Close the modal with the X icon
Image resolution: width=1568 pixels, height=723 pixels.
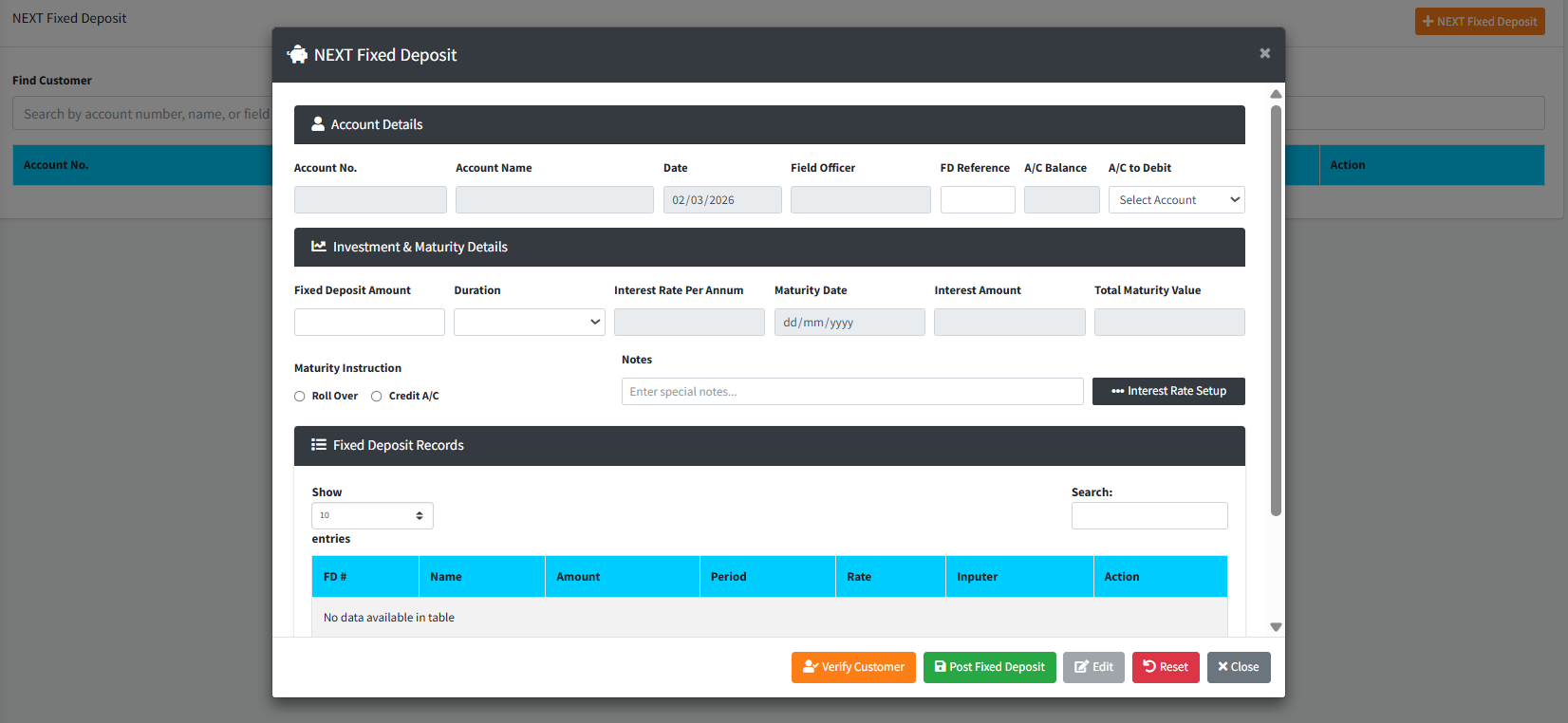[x=1264, y=54]
